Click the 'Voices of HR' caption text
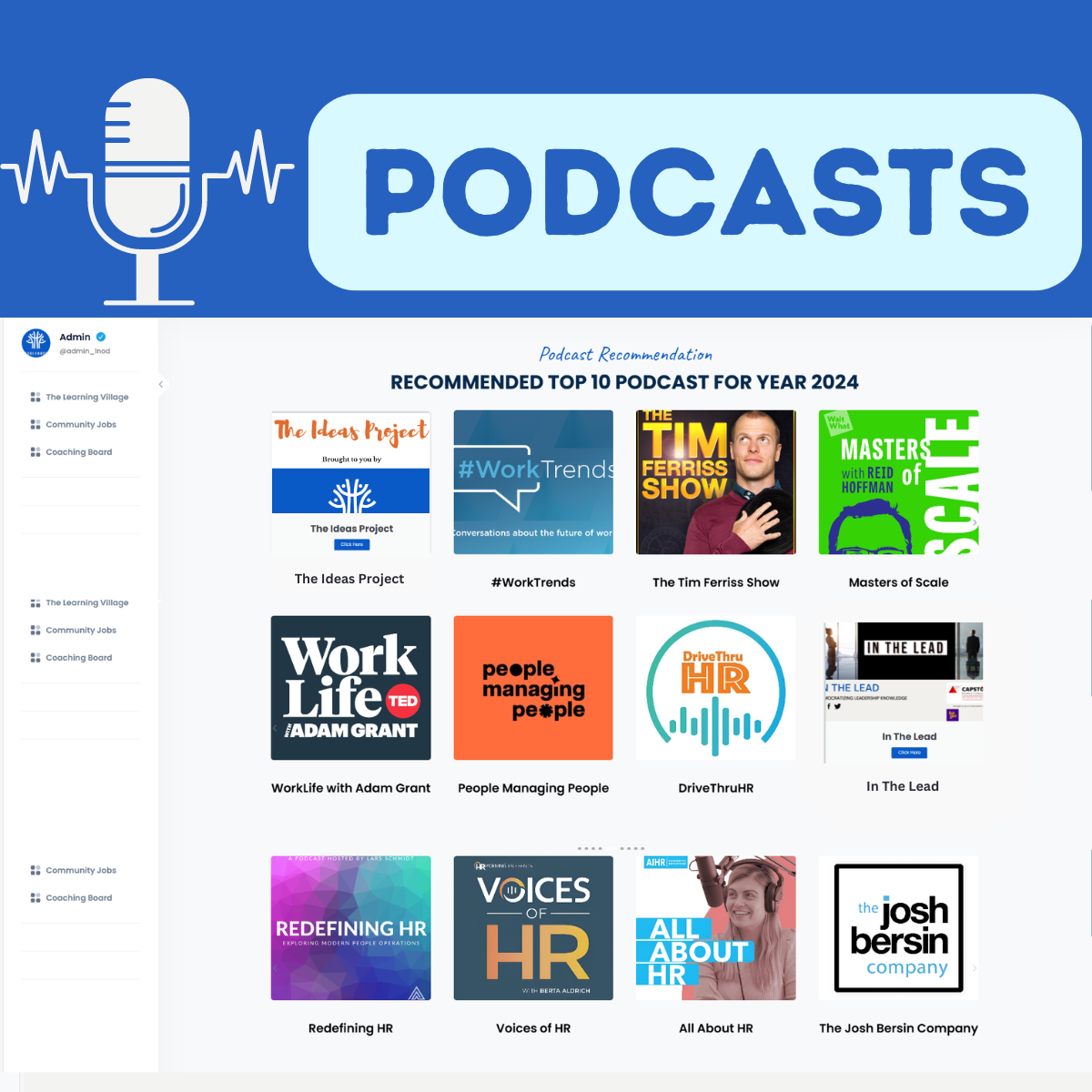Screen dimensions: 1092x1092 point(533,1028)
